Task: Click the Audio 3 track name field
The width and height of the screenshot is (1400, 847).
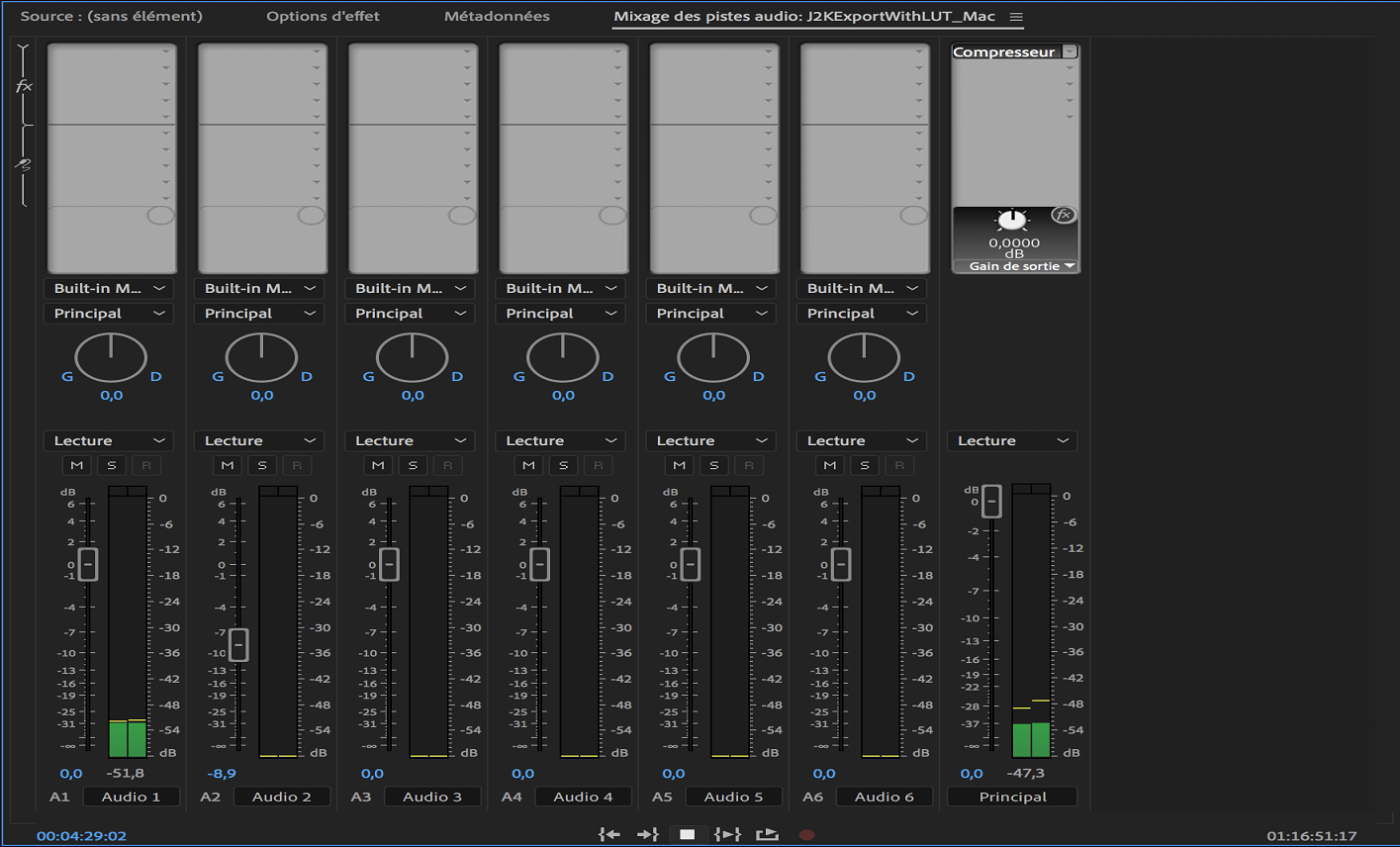Action: [x=432, y=797]
